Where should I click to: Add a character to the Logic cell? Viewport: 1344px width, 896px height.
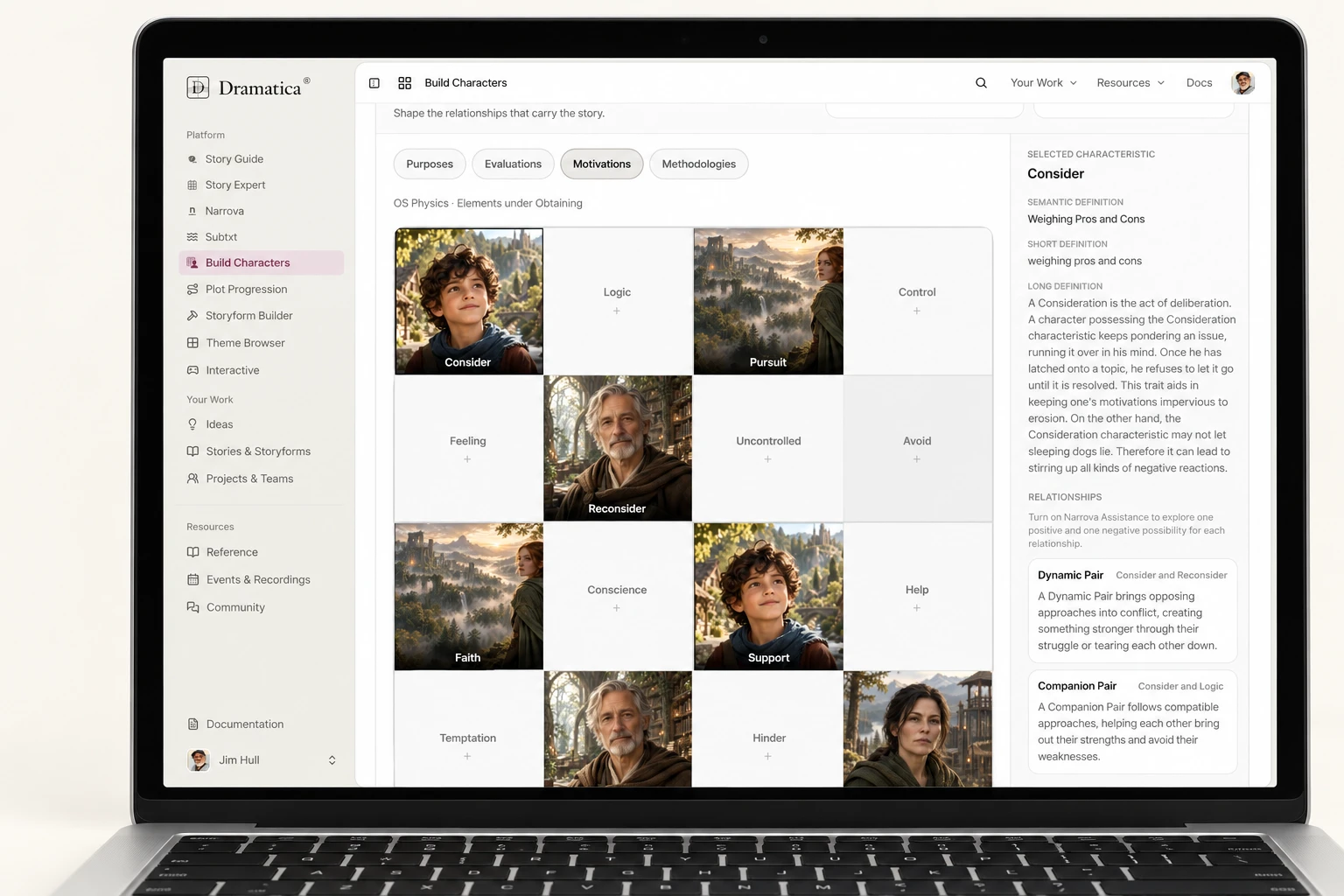(617, 311)
